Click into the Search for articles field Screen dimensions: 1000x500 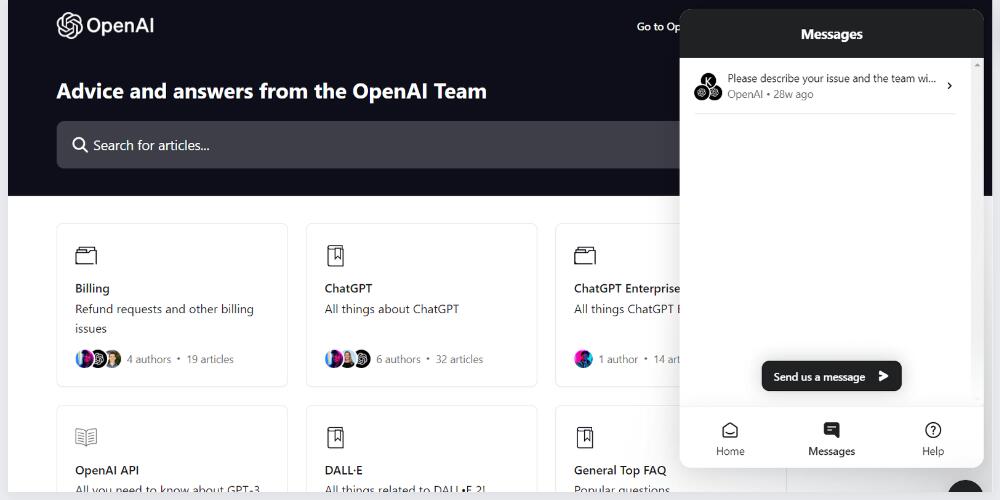(x=368, y=145)
